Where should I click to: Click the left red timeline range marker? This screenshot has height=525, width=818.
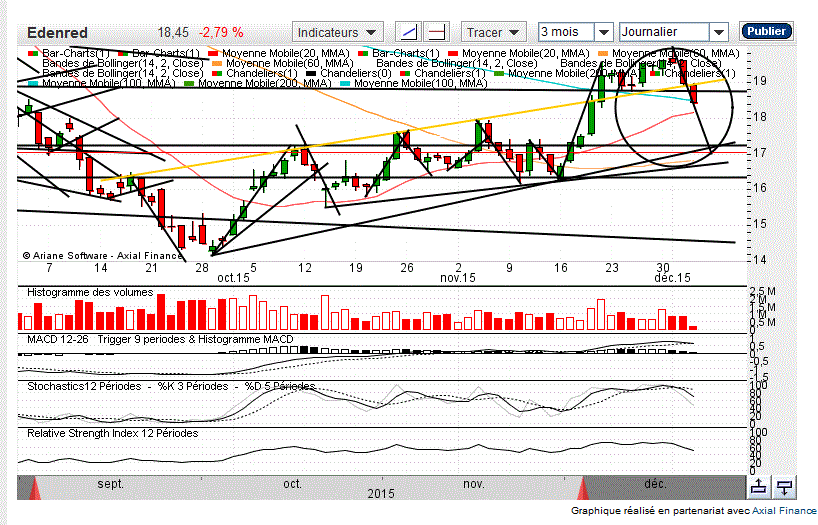(35, 489)
